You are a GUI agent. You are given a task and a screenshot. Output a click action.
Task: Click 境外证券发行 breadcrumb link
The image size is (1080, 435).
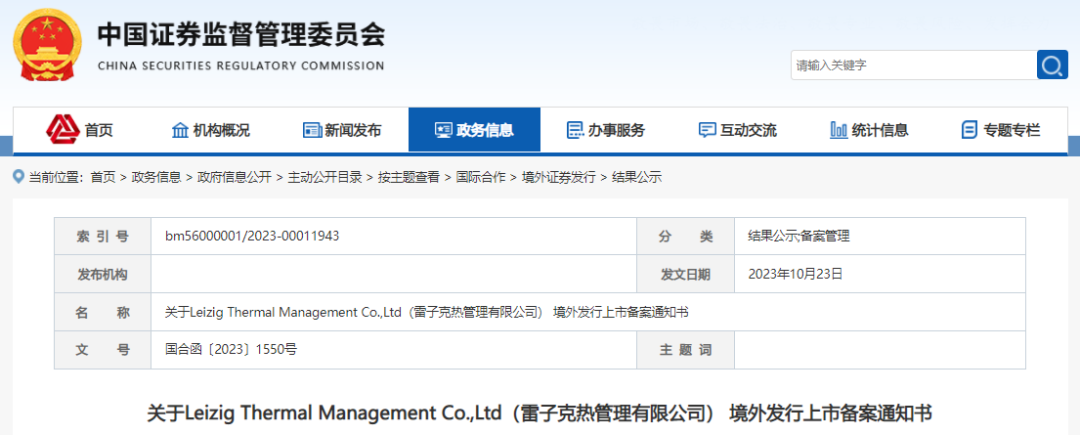[559, 178]
